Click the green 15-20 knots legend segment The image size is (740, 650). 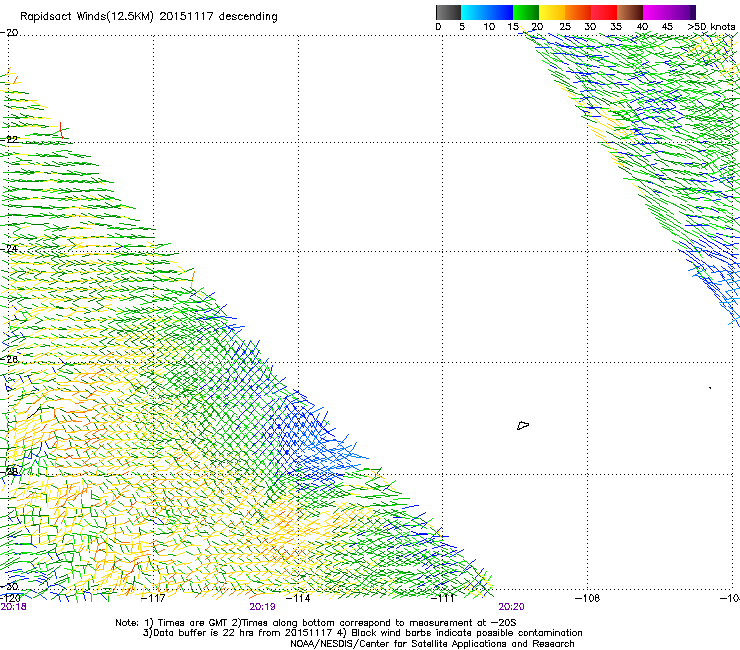tap(526, 12)
